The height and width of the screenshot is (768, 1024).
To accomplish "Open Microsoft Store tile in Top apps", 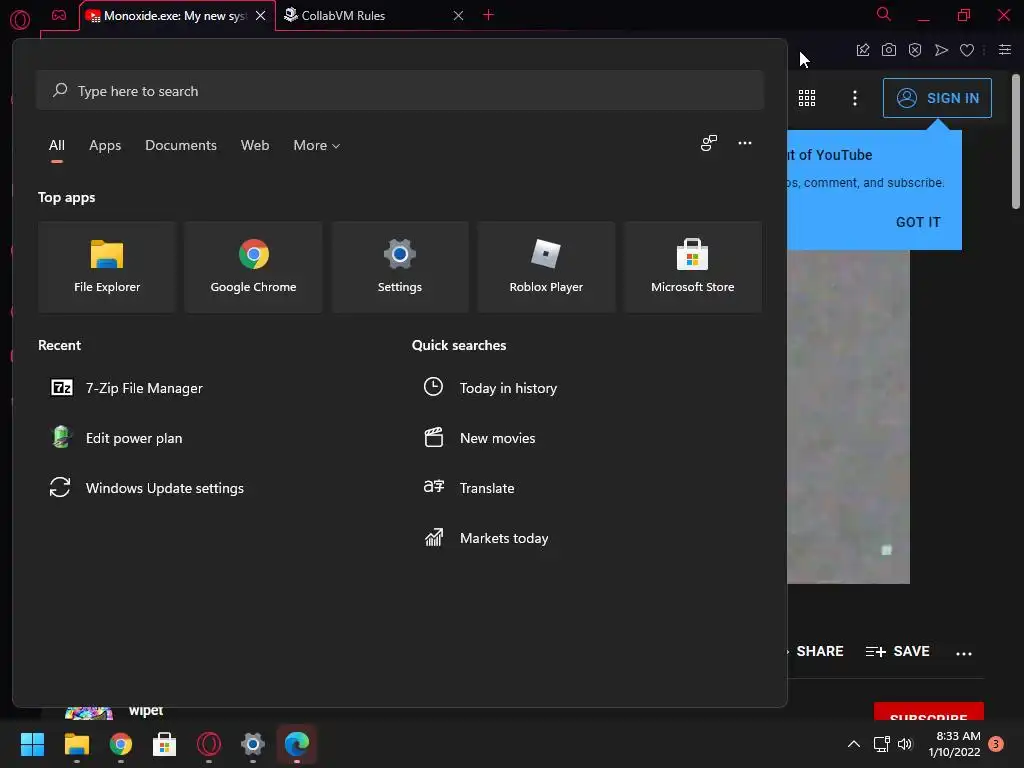I will tap(692, 267).
